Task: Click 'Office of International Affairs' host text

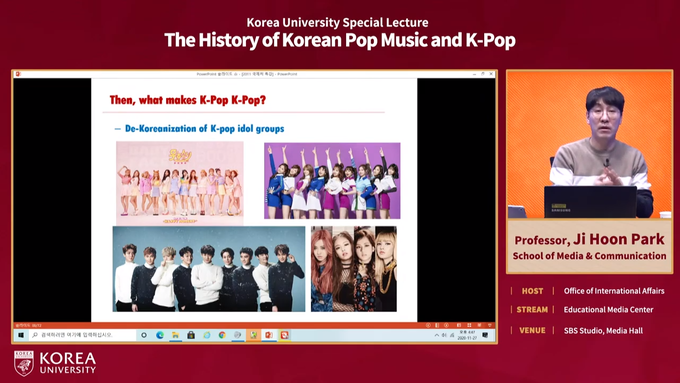Action: [x=614, y=291]
